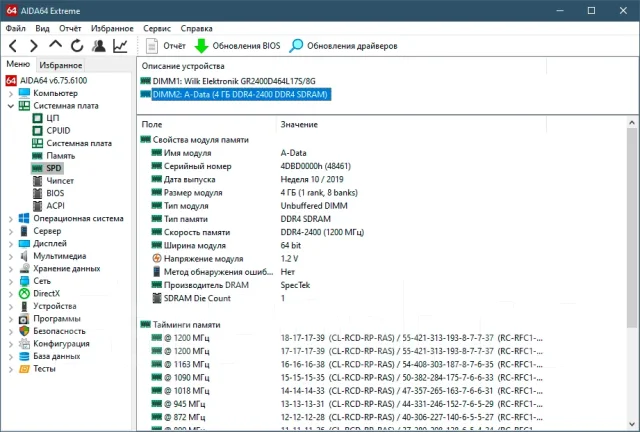
Task: Select the Производитель DRAM row
Action: [x=342, y=285]
